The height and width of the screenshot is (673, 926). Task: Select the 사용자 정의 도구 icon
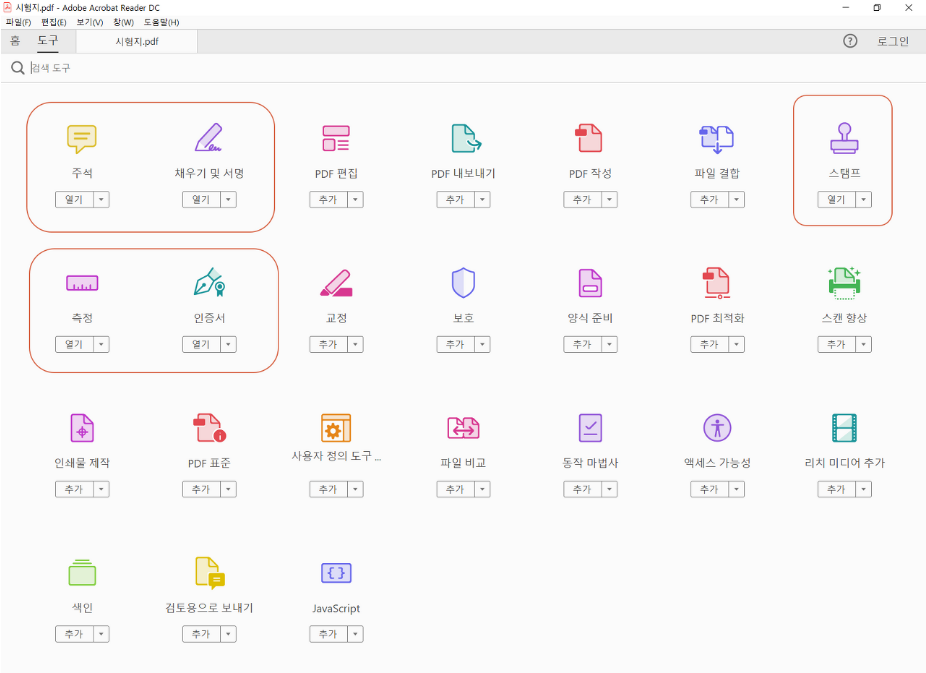[x=336, y=428]
